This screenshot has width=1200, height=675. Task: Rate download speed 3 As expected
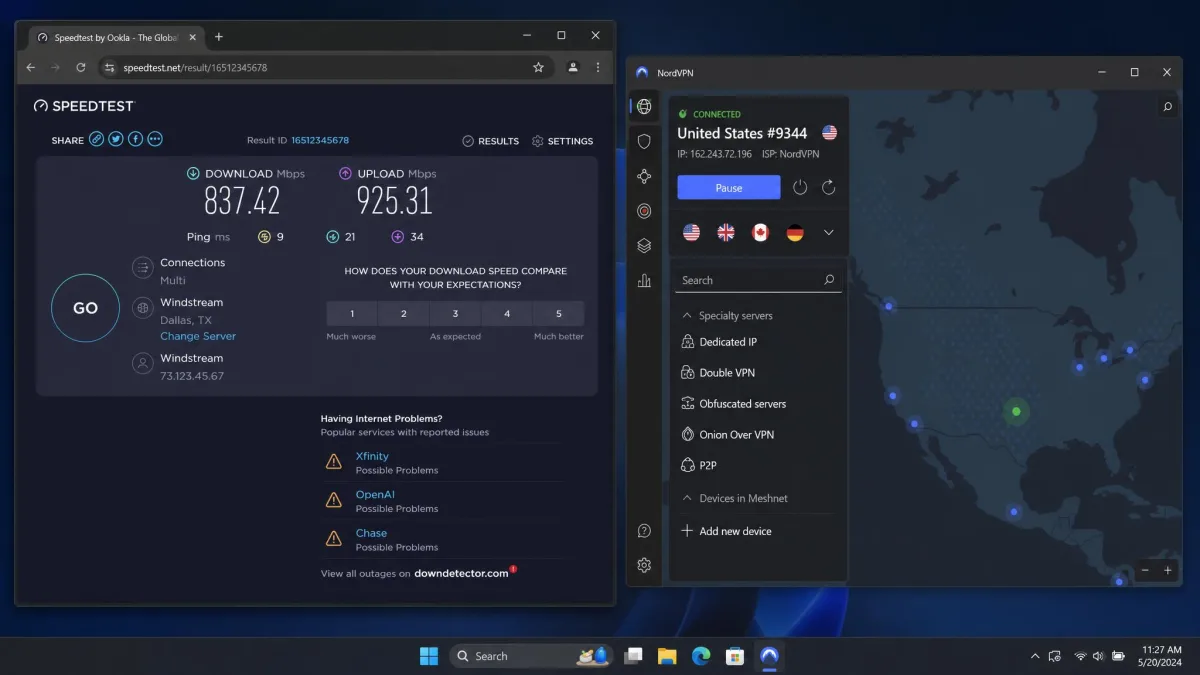pos(455,313)
